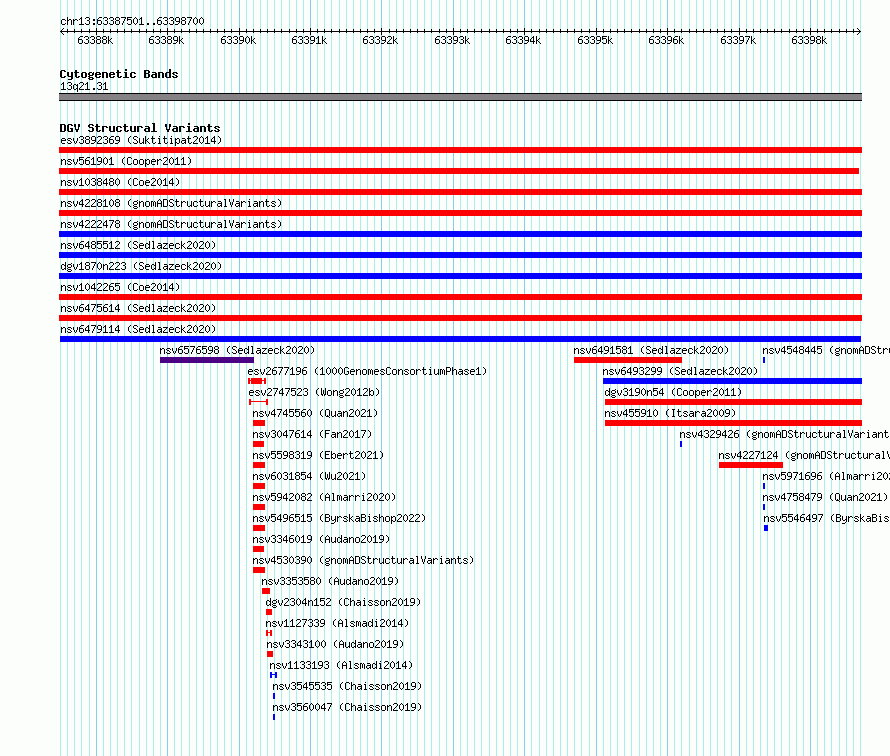Click the purple nsv6576598 variant bar
Image resolution: width=890 pixels, height=756 pixels.
pyautogui.click(x=207, y=360)
